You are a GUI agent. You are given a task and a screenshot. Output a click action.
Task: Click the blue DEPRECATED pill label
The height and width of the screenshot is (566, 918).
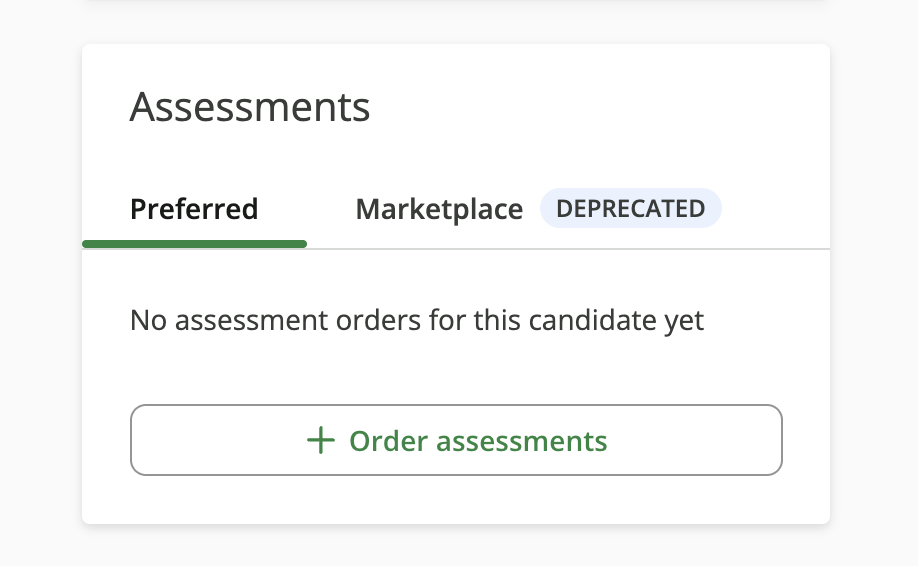click(631, 208)
